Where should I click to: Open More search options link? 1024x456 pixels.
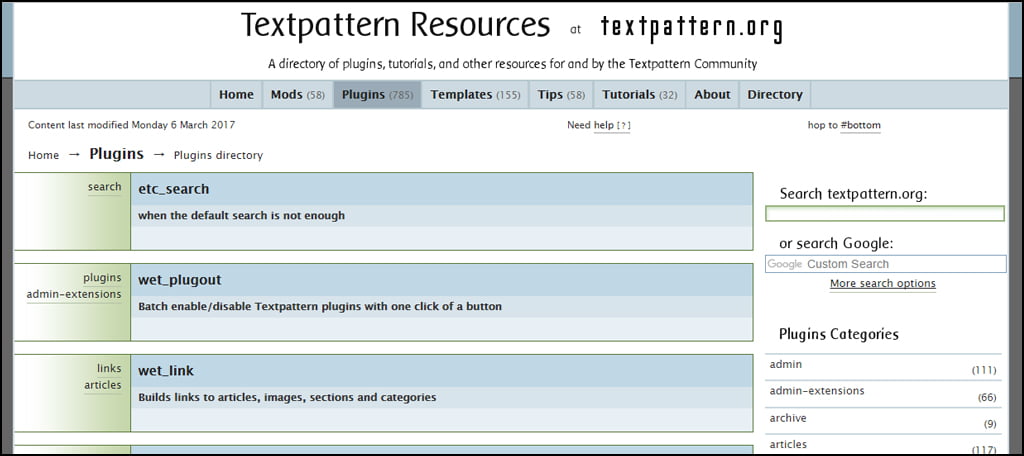[x=883, y=284]
